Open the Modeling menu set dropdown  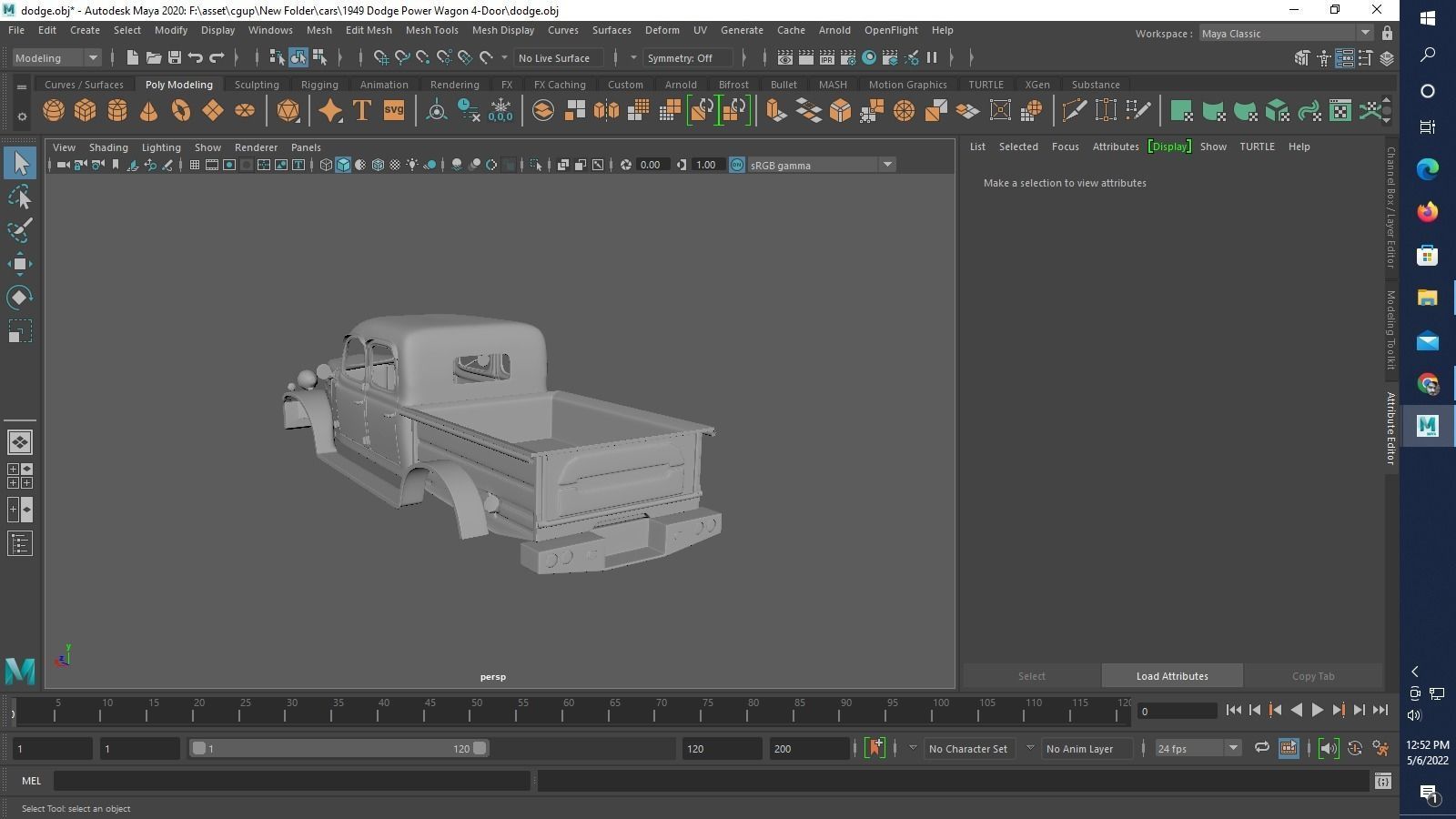56,58
